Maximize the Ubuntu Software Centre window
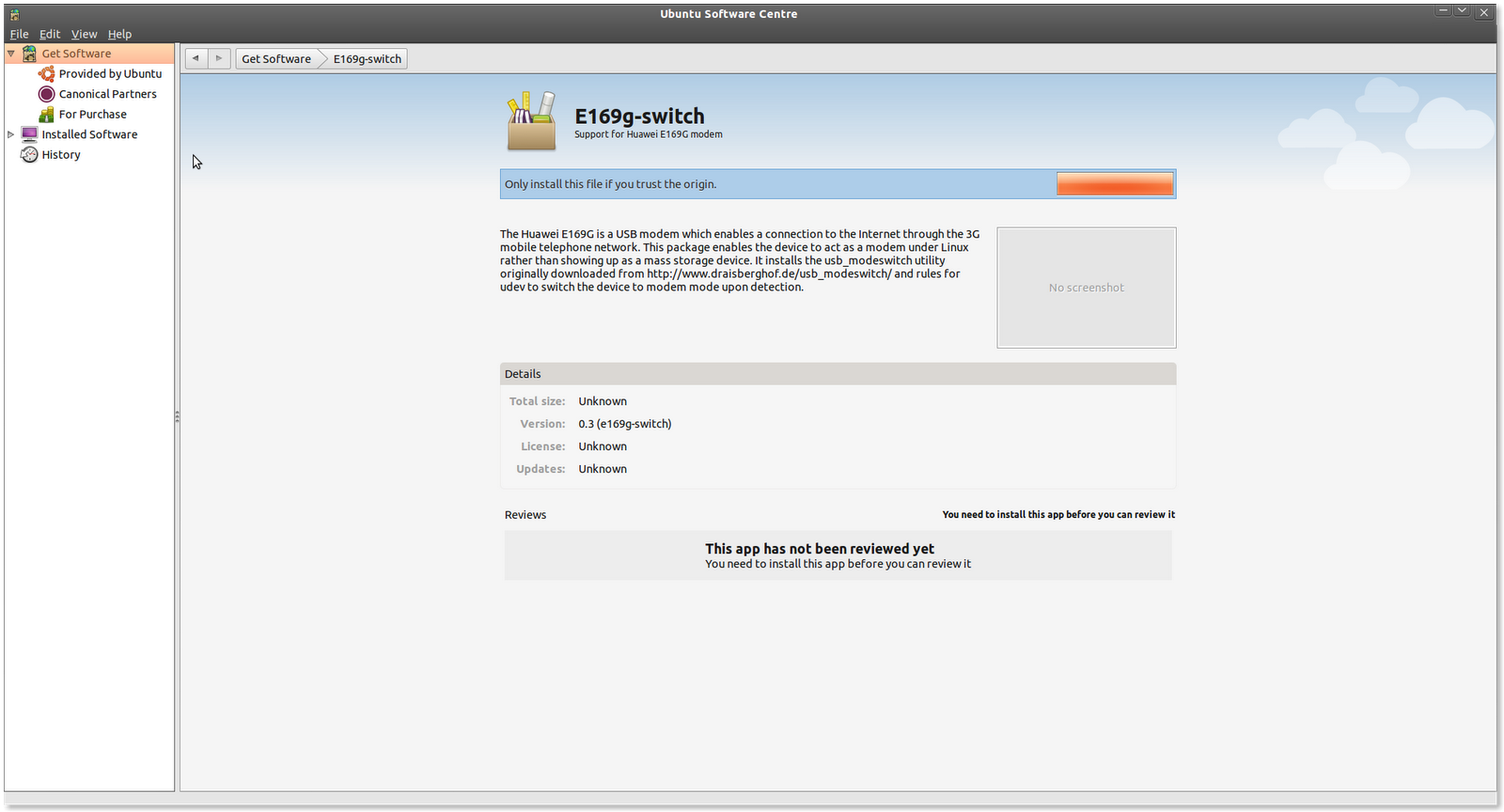The image size is (1504, 812). (x=1462, y=11)
